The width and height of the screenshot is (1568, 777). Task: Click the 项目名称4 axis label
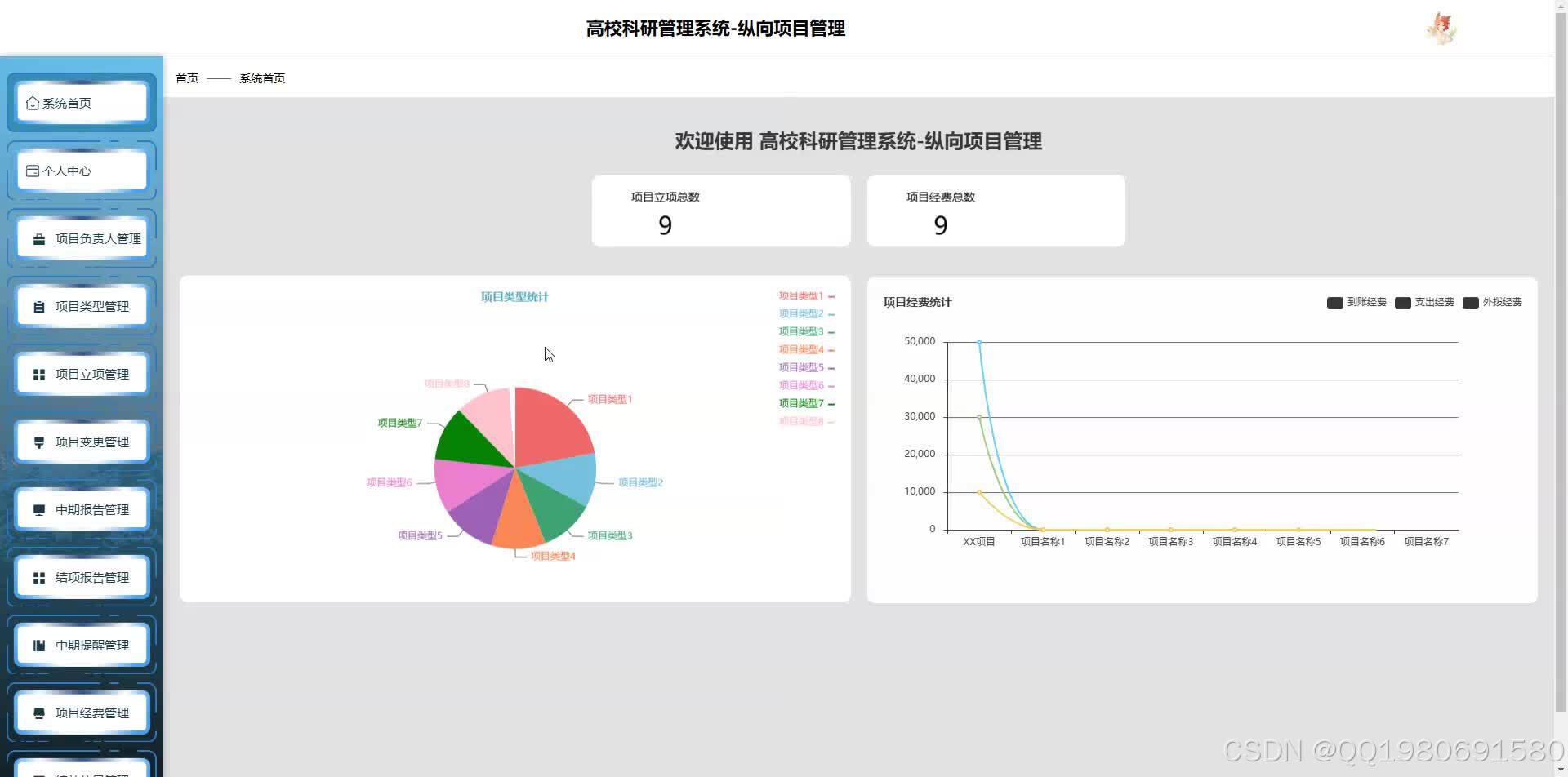(1235, 542)
